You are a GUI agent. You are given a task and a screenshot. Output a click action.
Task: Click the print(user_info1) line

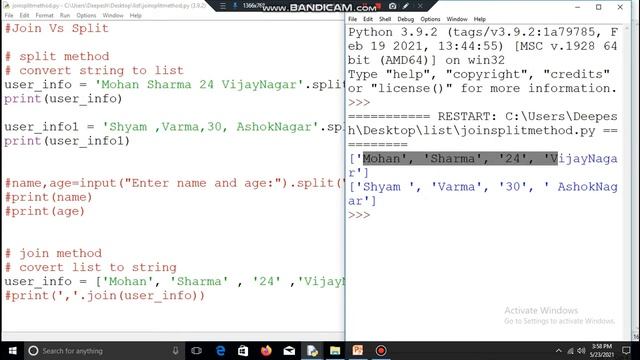click(x=67, y=141)
